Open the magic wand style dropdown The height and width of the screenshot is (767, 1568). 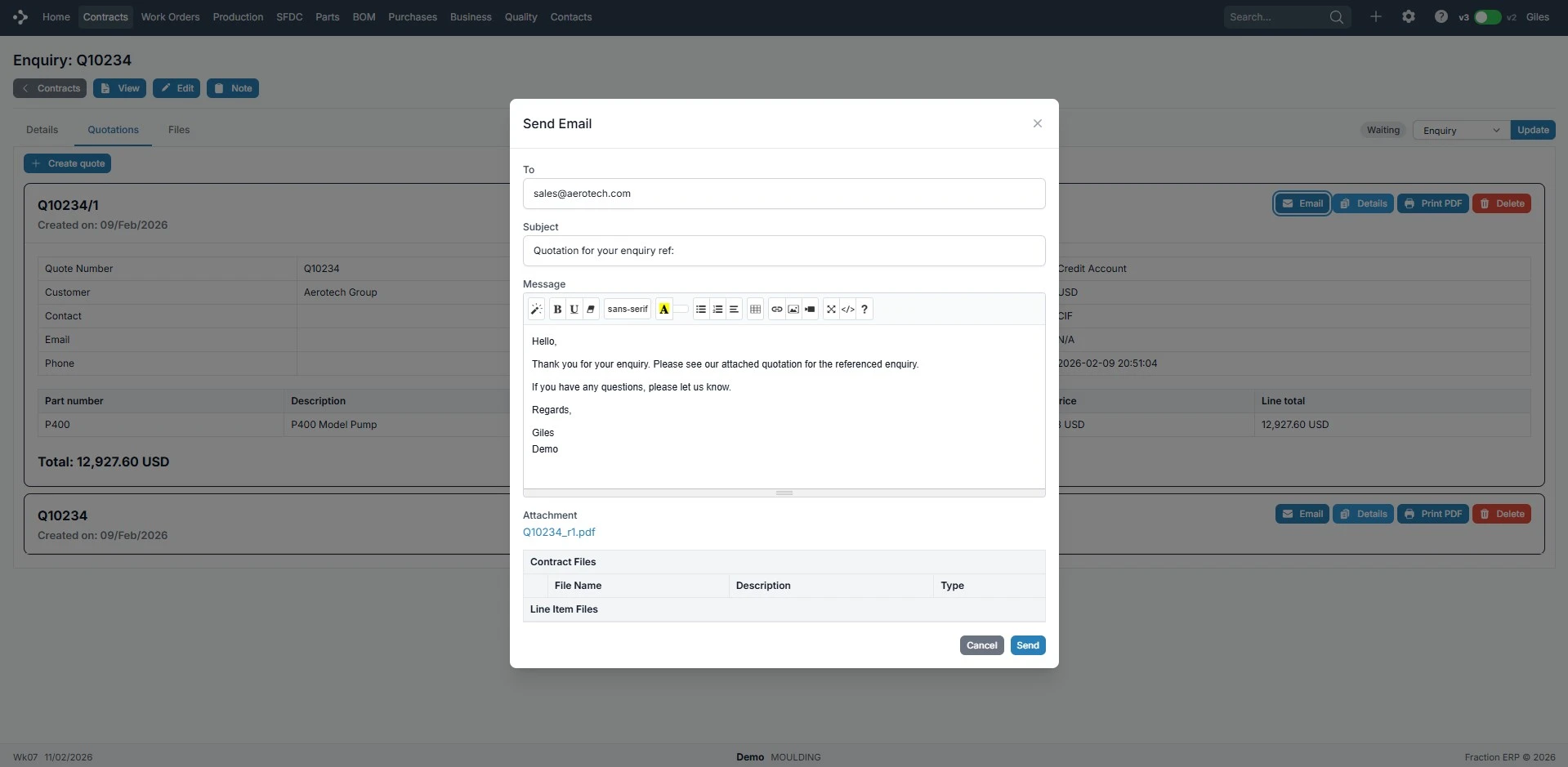tap(536, 310)
